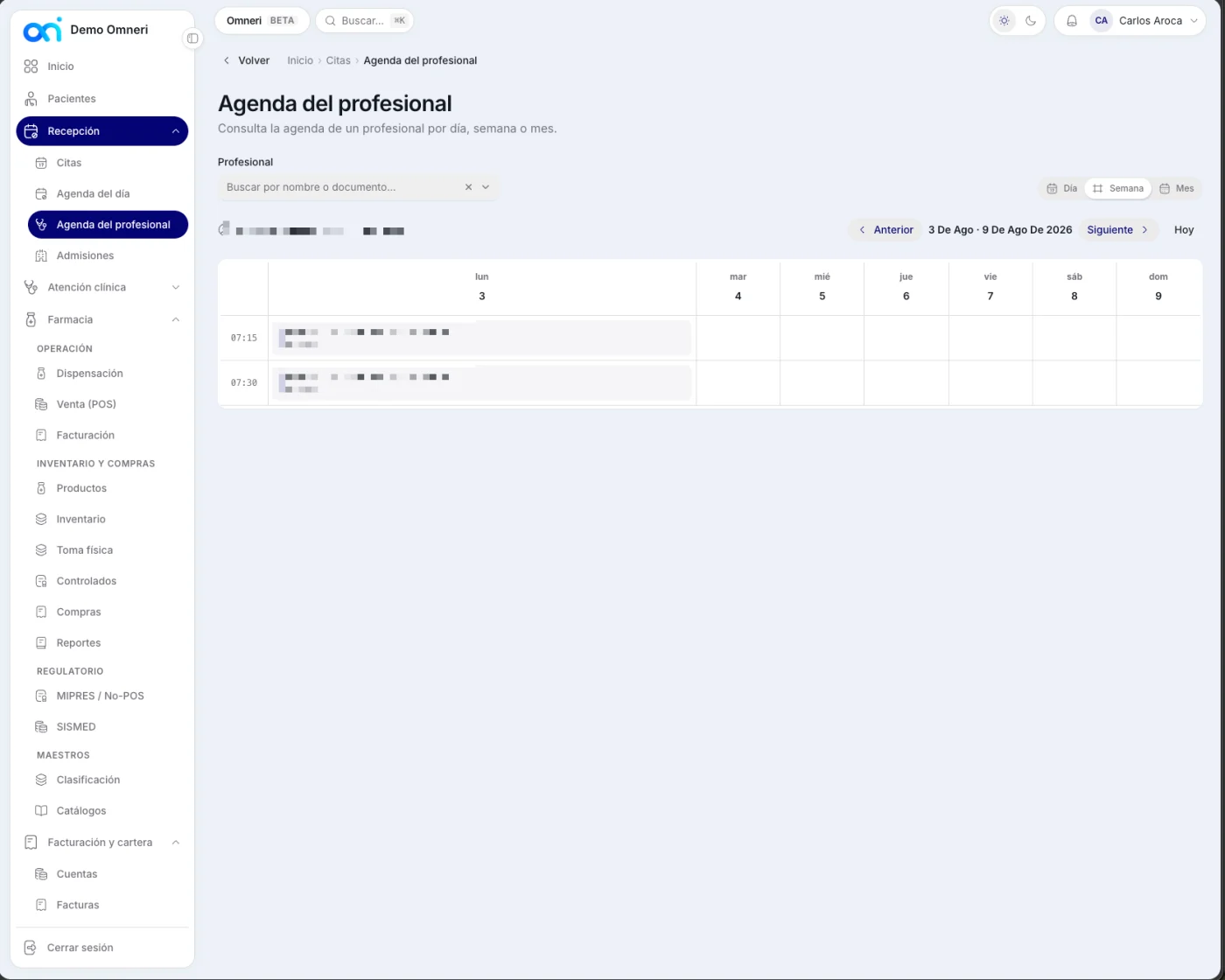This screenshot has height=980, width=1225.
Task: Collapse the Farmacia section chevron
Action: click(x=175, y=319)
